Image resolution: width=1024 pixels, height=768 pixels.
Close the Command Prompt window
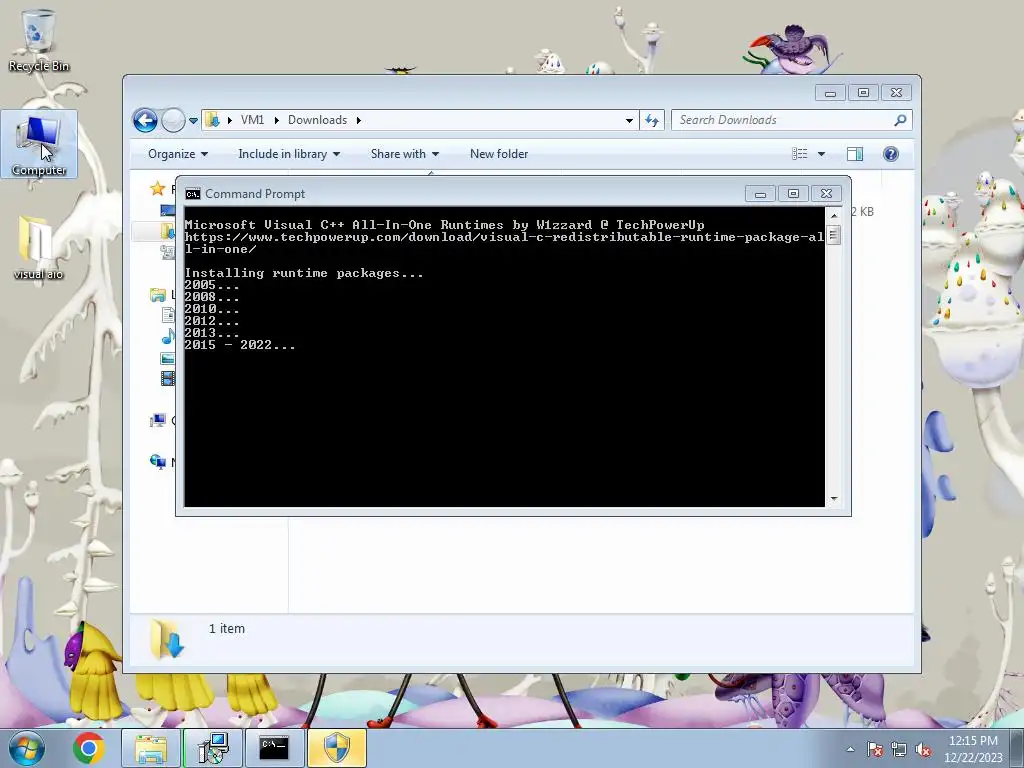pyautogui.click(x=826, y=193)
